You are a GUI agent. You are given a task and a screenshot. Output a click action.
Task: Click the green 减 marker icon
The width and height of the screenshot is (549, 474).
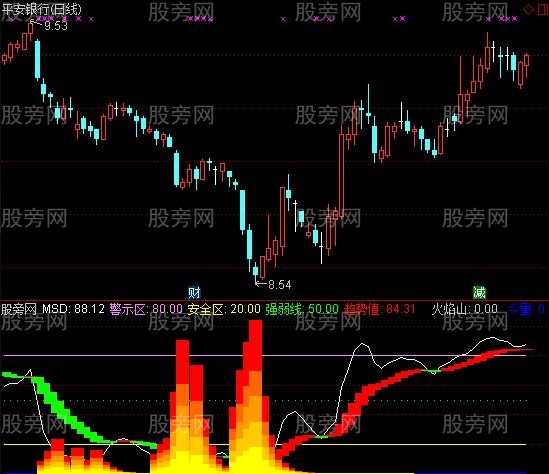point(479,292)
